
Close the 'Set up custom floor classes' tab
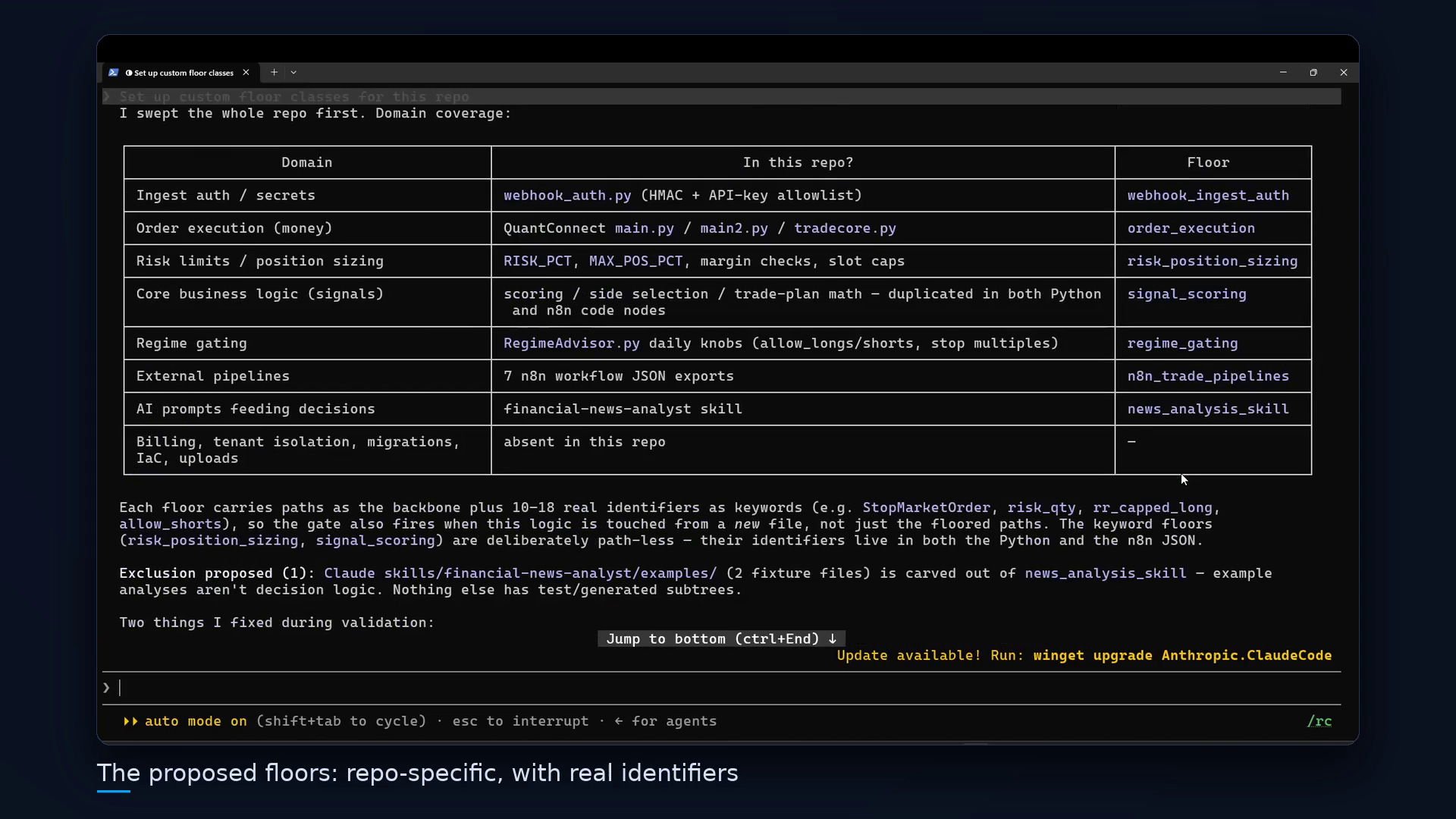click(x=246, y=73)
